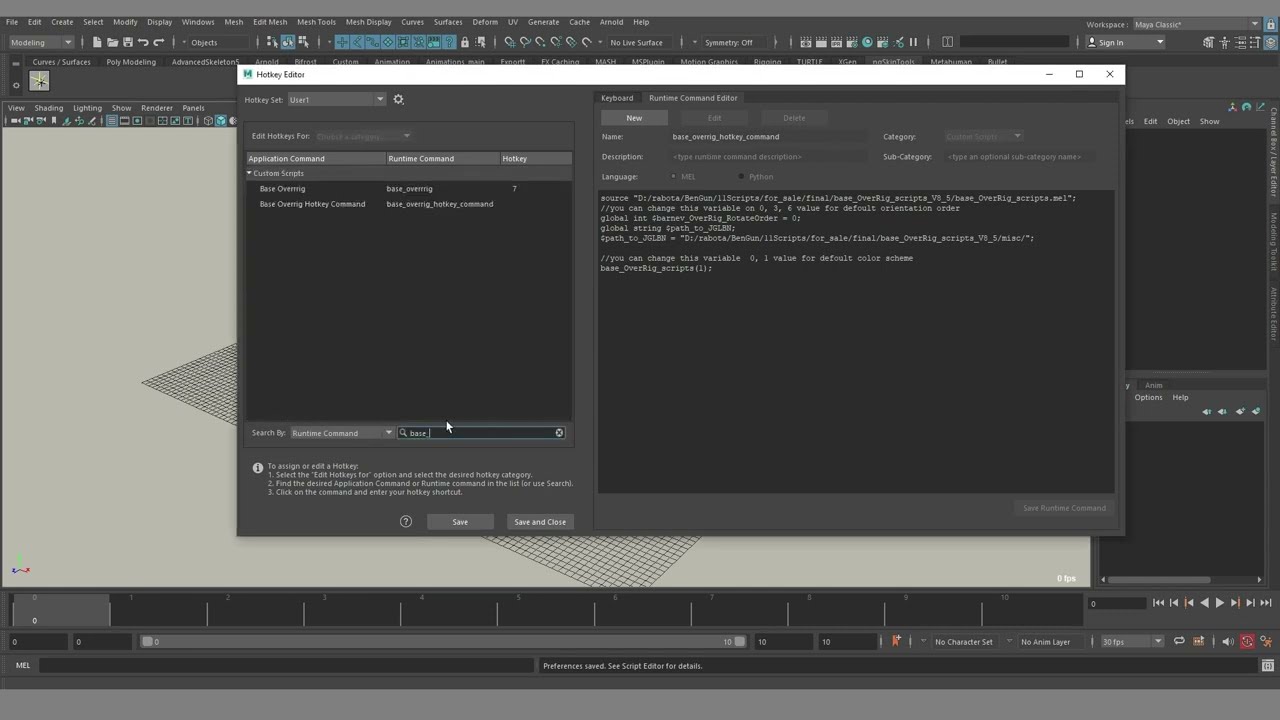Open the animation preferences running man icon

(x=1267, y=641)
